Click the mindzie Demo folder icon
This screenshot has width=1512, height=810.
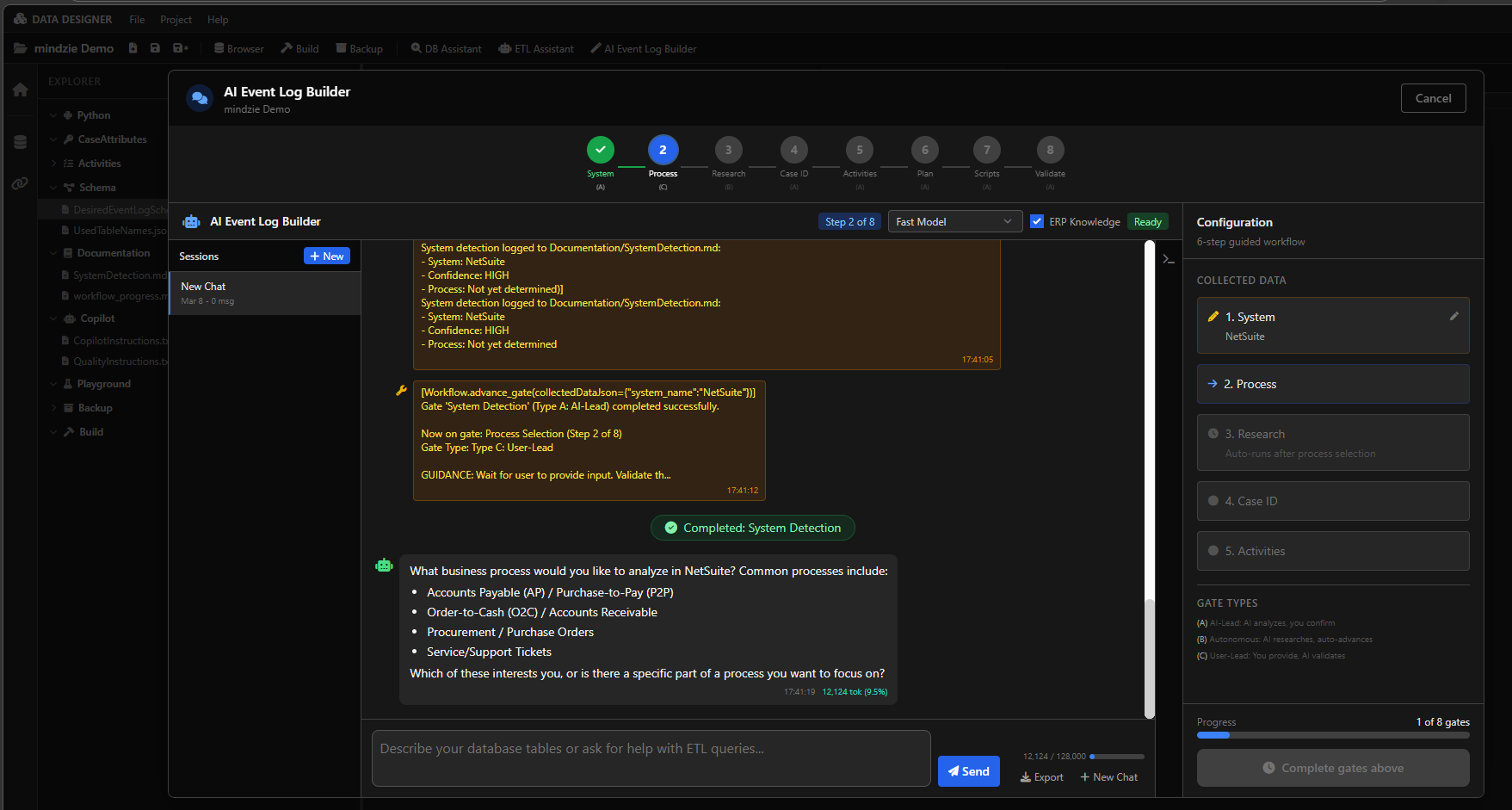[x=21, y=48]
